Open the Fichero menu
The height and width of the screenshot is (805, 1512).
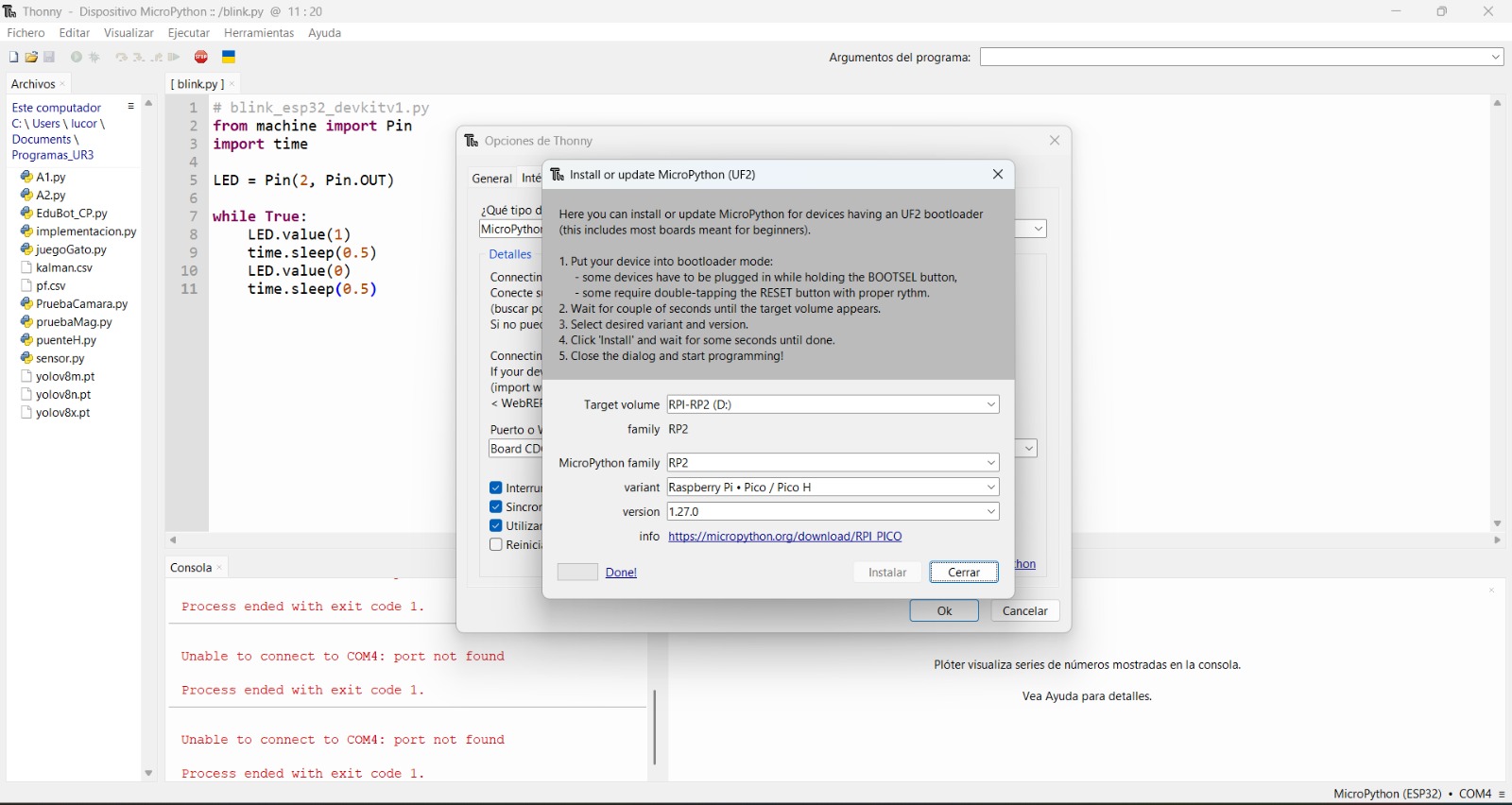point(26,33)
